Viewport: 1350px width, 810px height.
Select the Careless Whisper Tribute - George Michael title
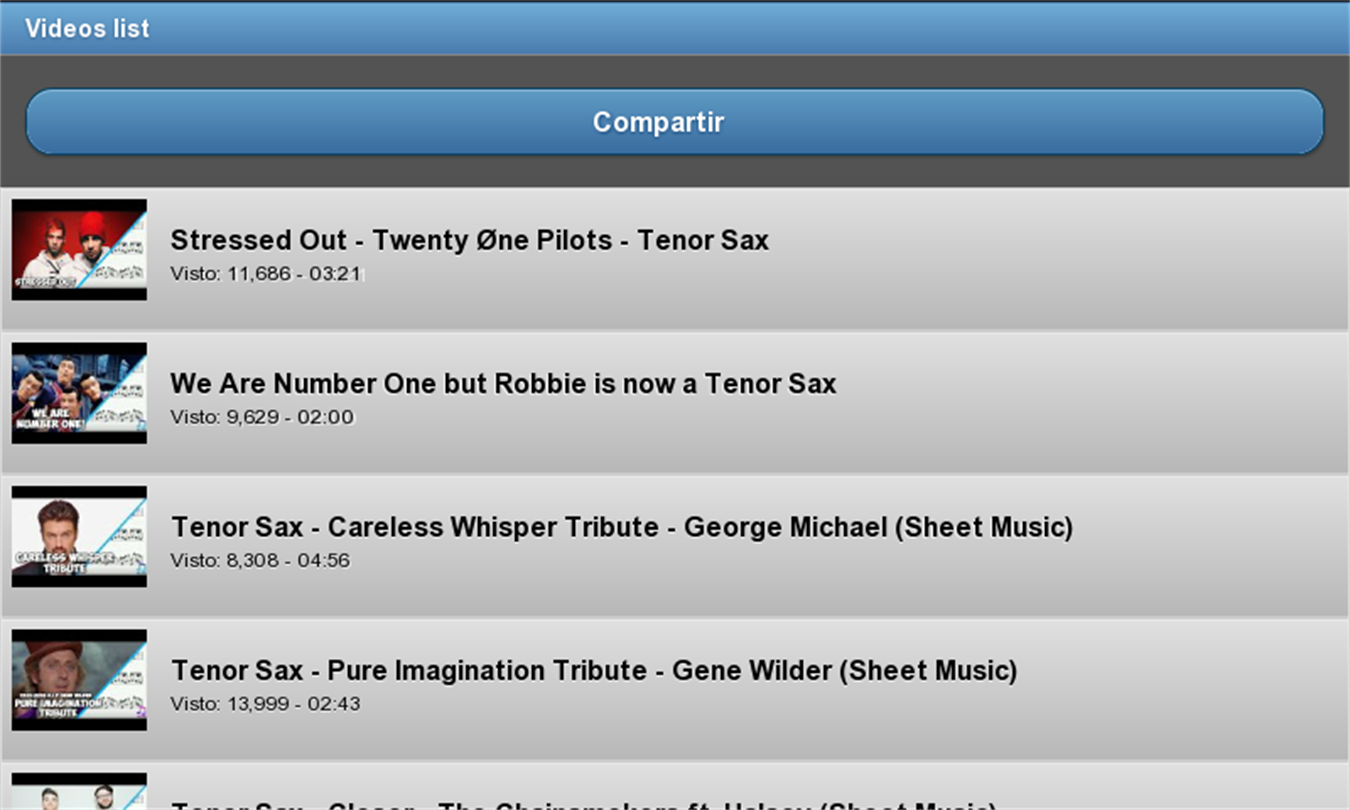(x=621, y=527)
